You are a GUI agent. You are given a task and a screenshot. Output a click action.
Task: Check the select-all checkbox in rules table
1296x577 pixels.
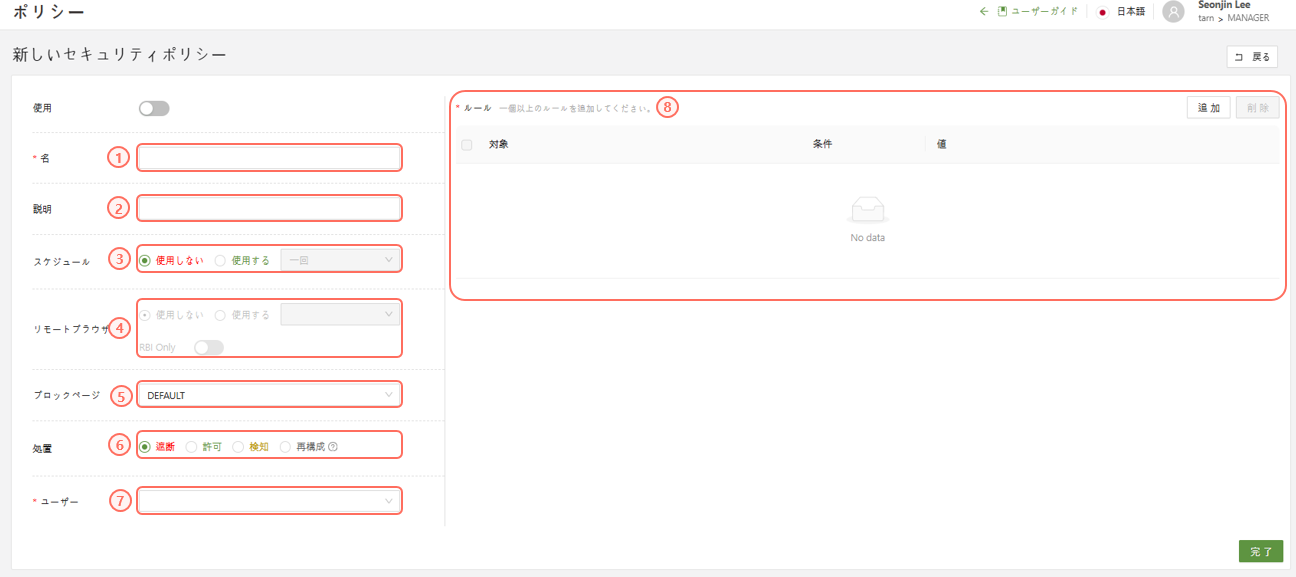pos(467,145)
